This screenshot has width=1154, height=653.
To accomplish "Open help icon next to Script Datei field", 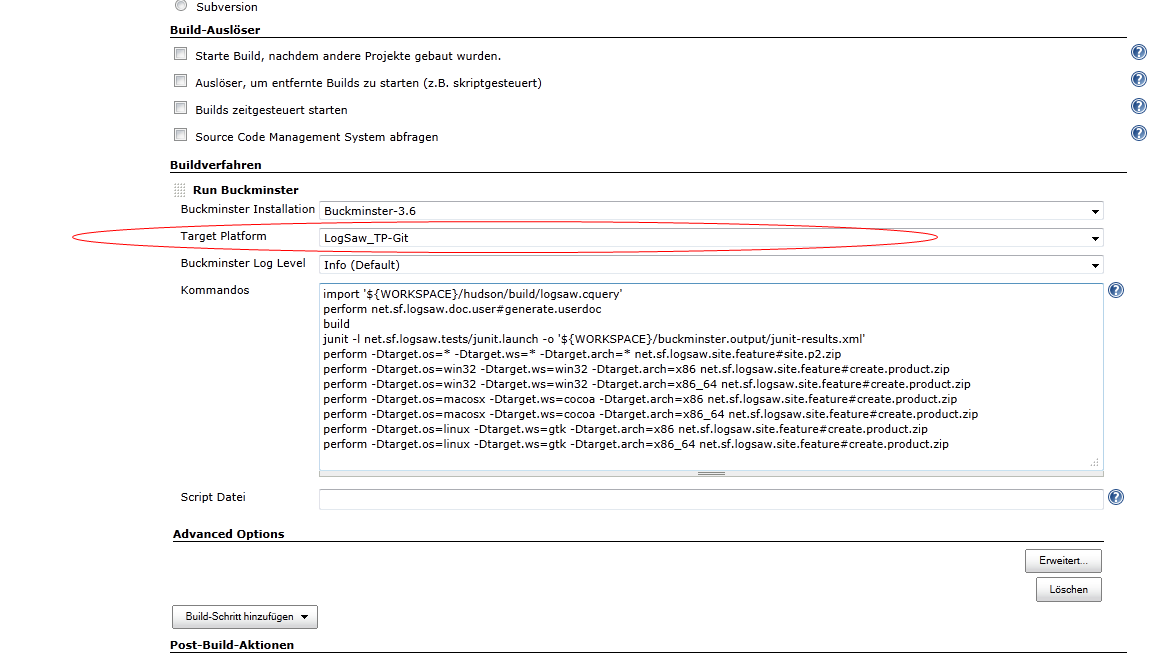I will pyautogui.click(x=1116, y=497).
